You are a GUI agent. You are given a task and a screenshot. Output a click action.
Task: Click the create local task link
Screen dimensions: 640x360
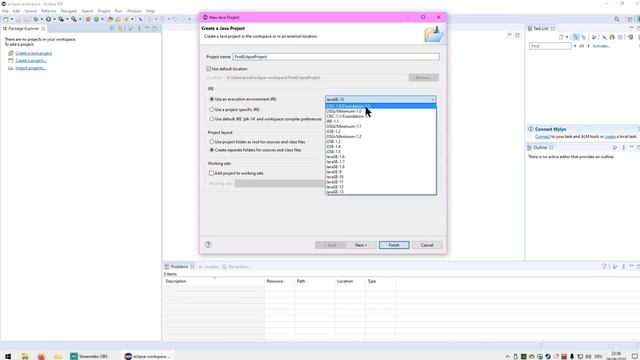click(x=610, y=137)
